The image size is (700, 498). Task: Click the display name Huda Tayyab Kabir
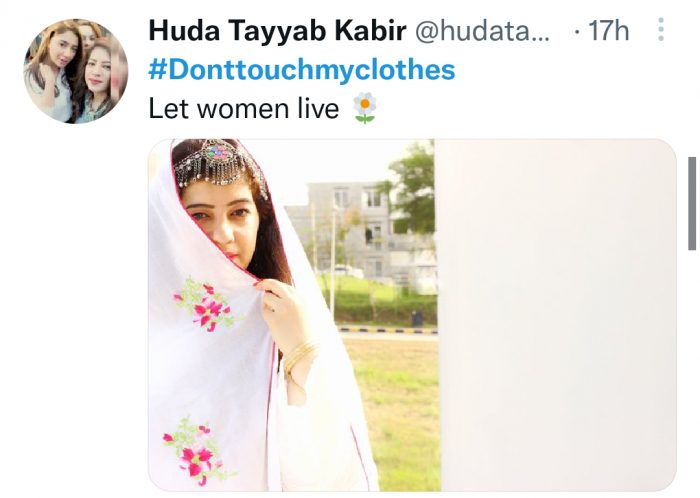click(x=277, y=31)
